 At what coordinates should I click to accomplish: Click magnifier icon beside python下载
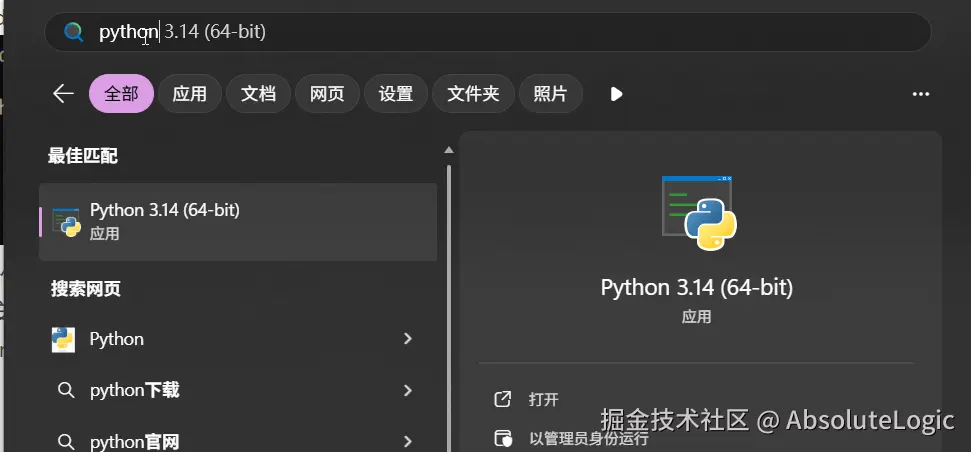tap(66, 391)
